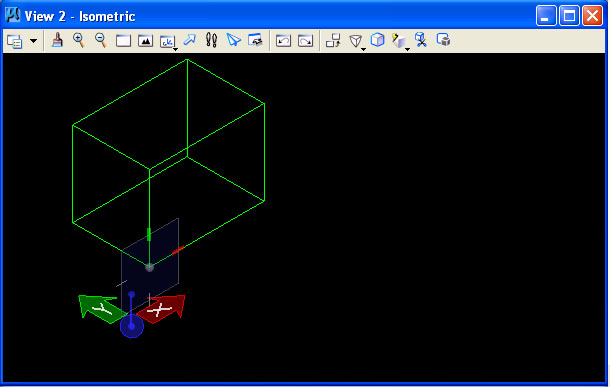The image size is (610, 387).
Task: Open the View Attributes icon
Action: click(x=15, y=41)
